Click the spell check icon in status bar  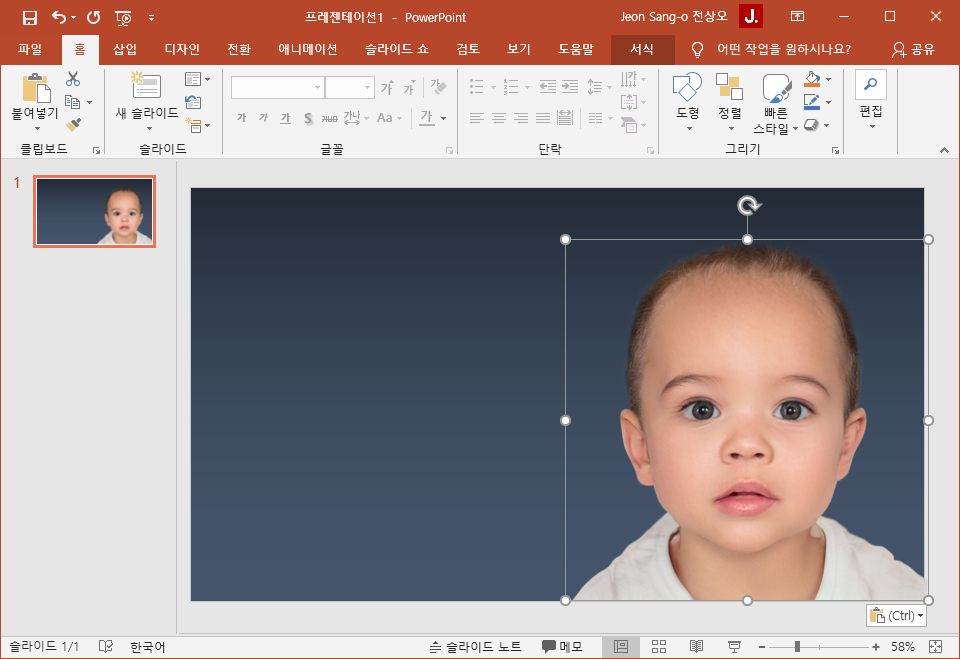(106, 646)
